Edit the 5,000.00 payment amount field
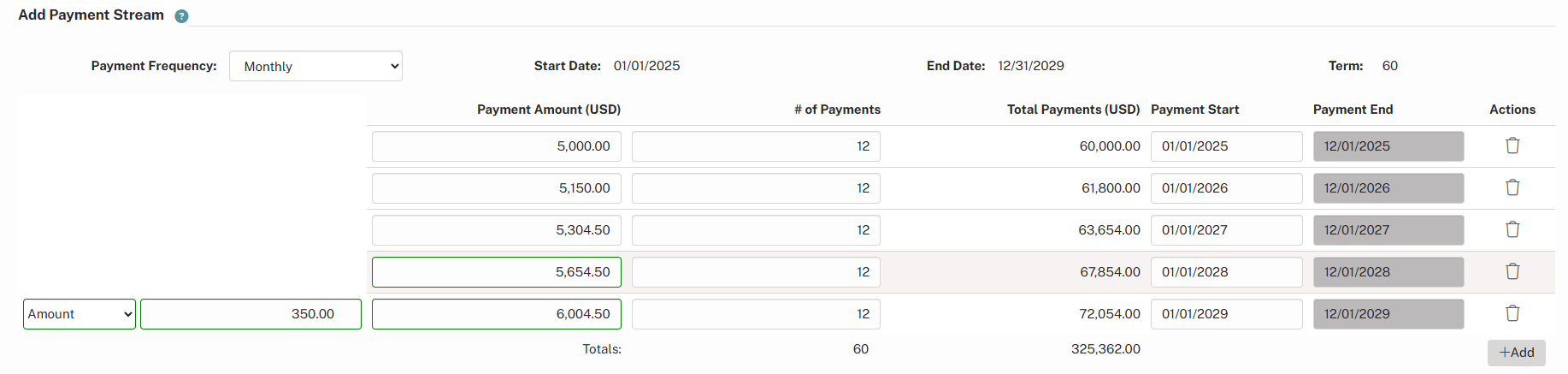The image size is (1568, 374). pyautogui.click(x=496, y=146)
